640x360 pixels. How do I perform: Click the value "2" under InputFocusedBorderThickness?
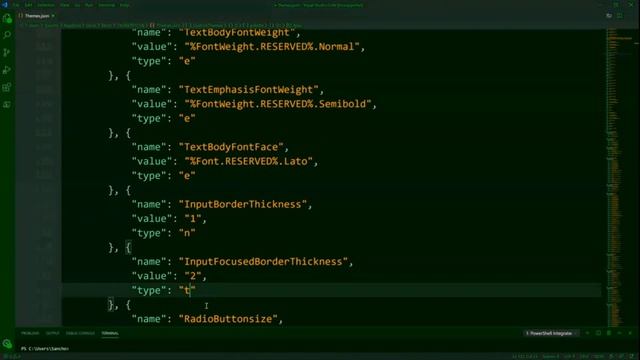click(193, 276)
